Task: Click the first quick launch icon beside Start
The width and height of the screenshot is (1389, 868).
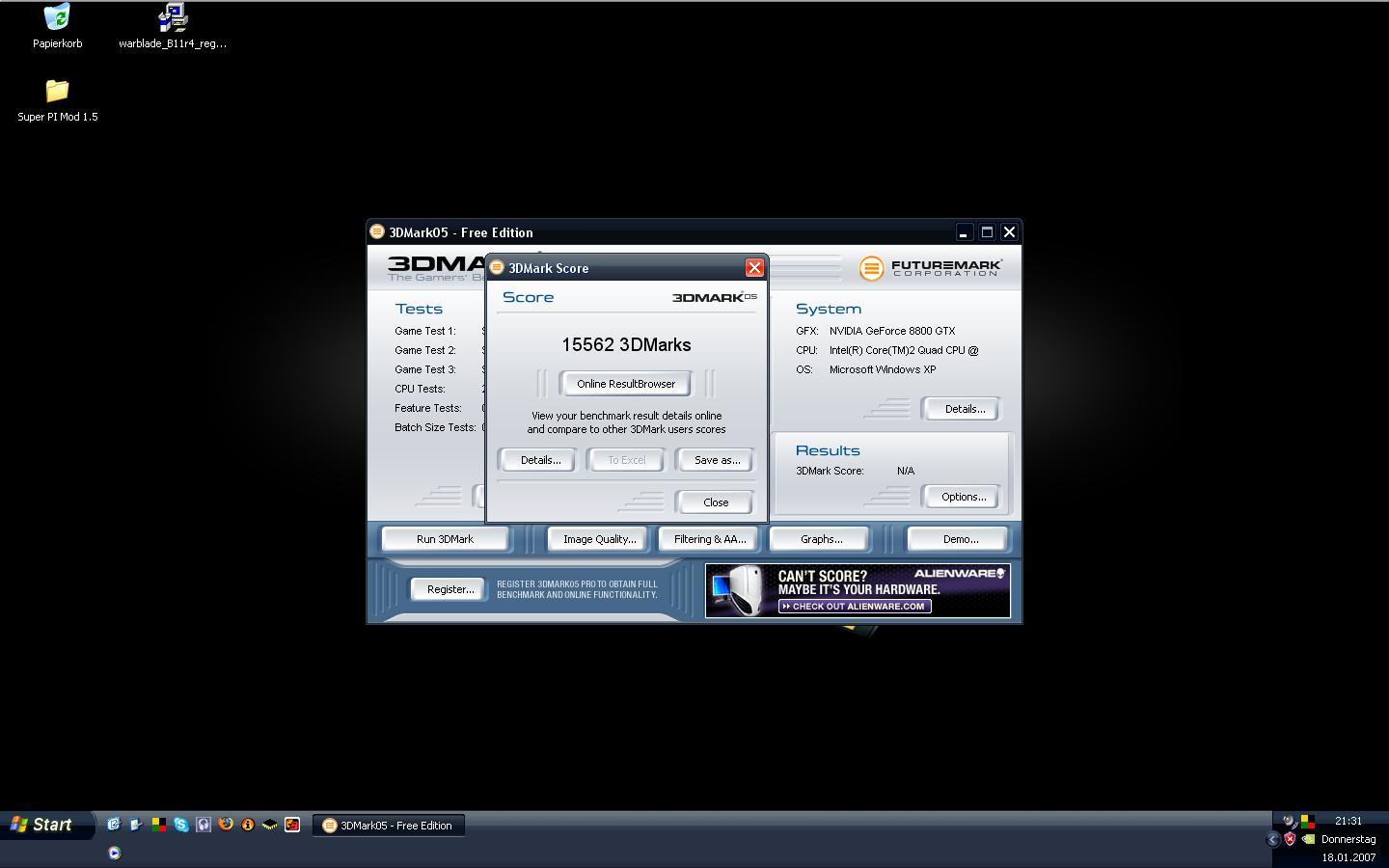Action: (x=113, y=825)
